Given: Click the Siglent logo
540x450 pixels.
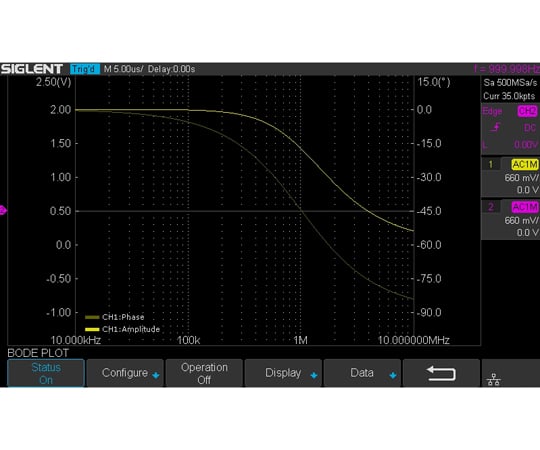Looking at the screenshot, I should (x=32, y=69).
